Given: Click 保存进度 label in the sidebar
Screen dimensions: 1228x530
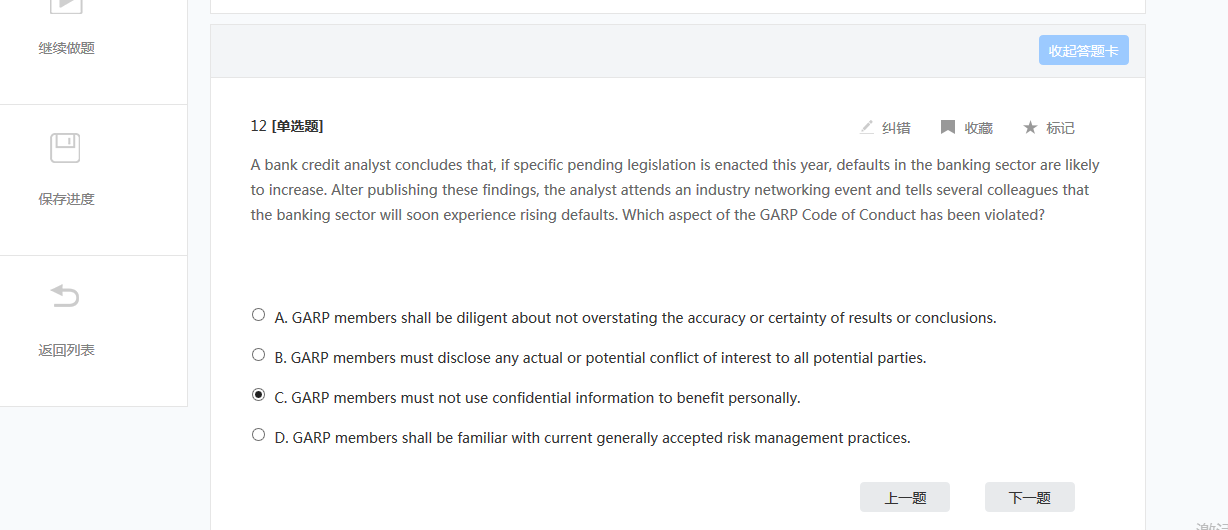Looking at the screenshot, I should point(66,199).
